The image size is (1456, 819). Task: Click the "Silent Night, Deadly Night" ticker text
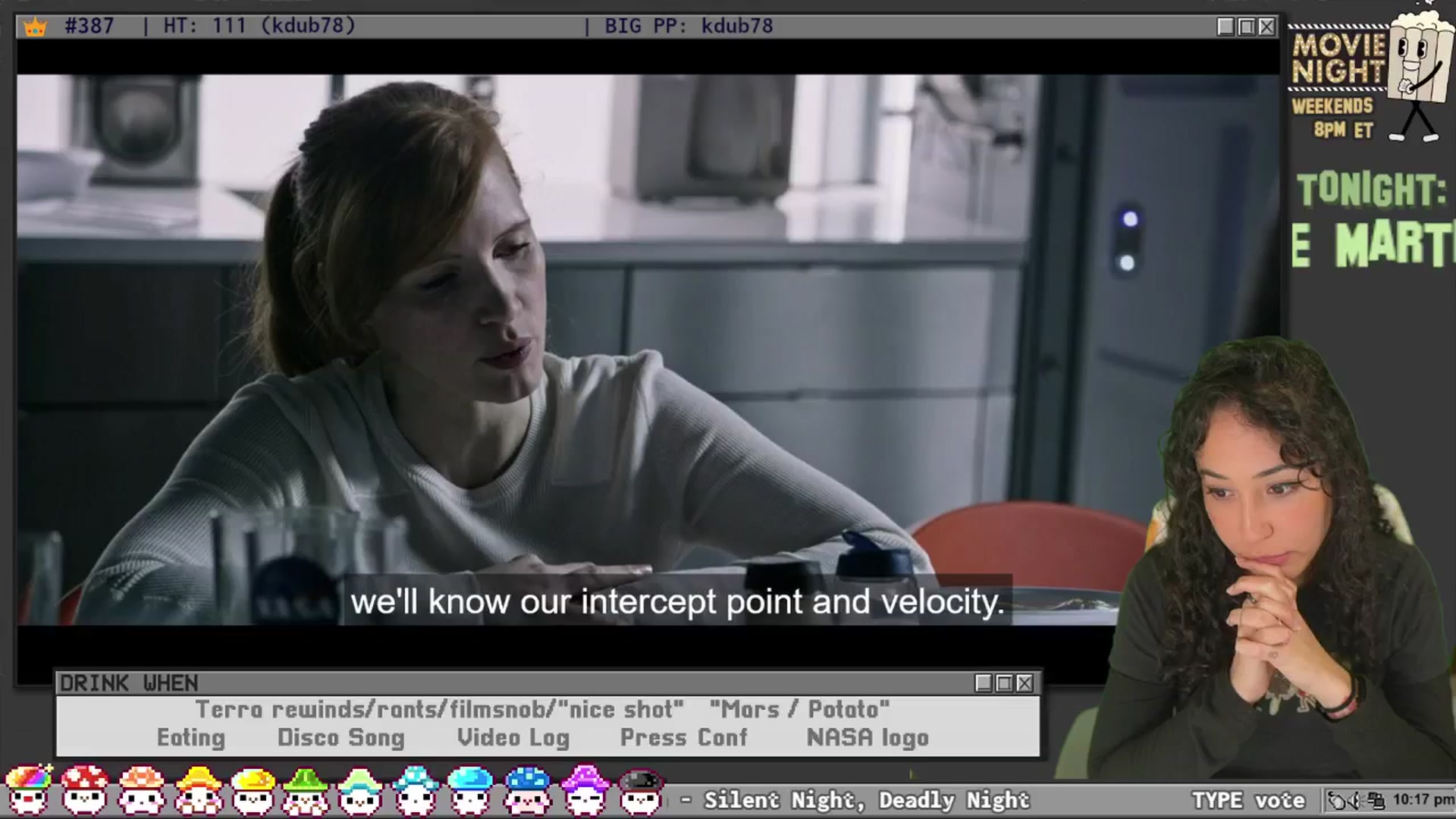(867, 800)
